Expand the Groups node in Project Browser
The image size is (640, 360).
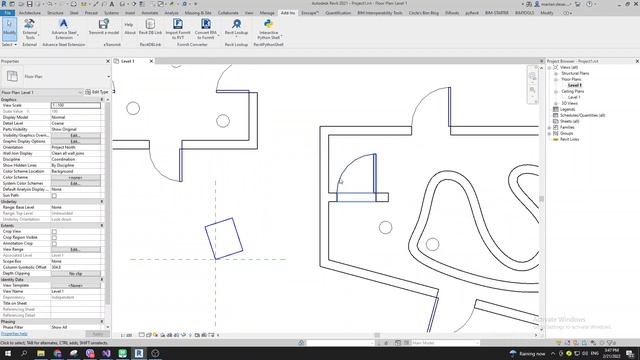tap(549, 133)
